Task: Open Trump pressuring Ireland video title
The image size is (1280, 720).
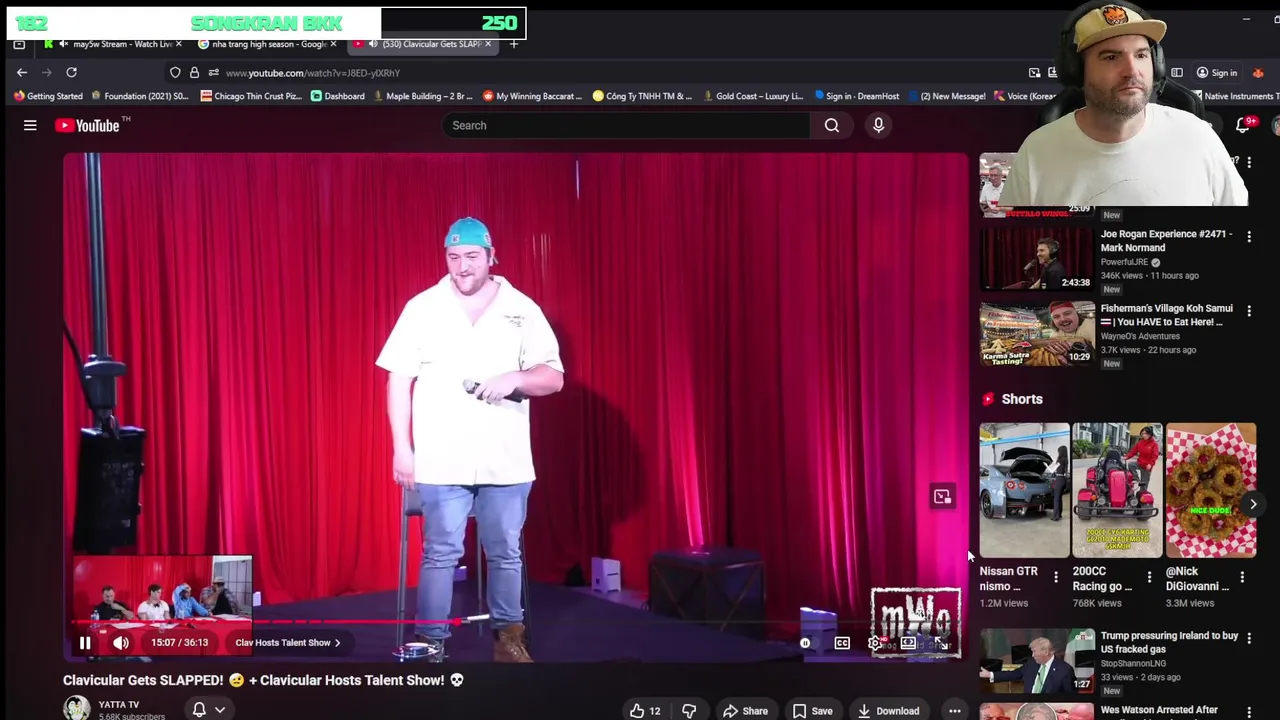Action: (1170, 642)
